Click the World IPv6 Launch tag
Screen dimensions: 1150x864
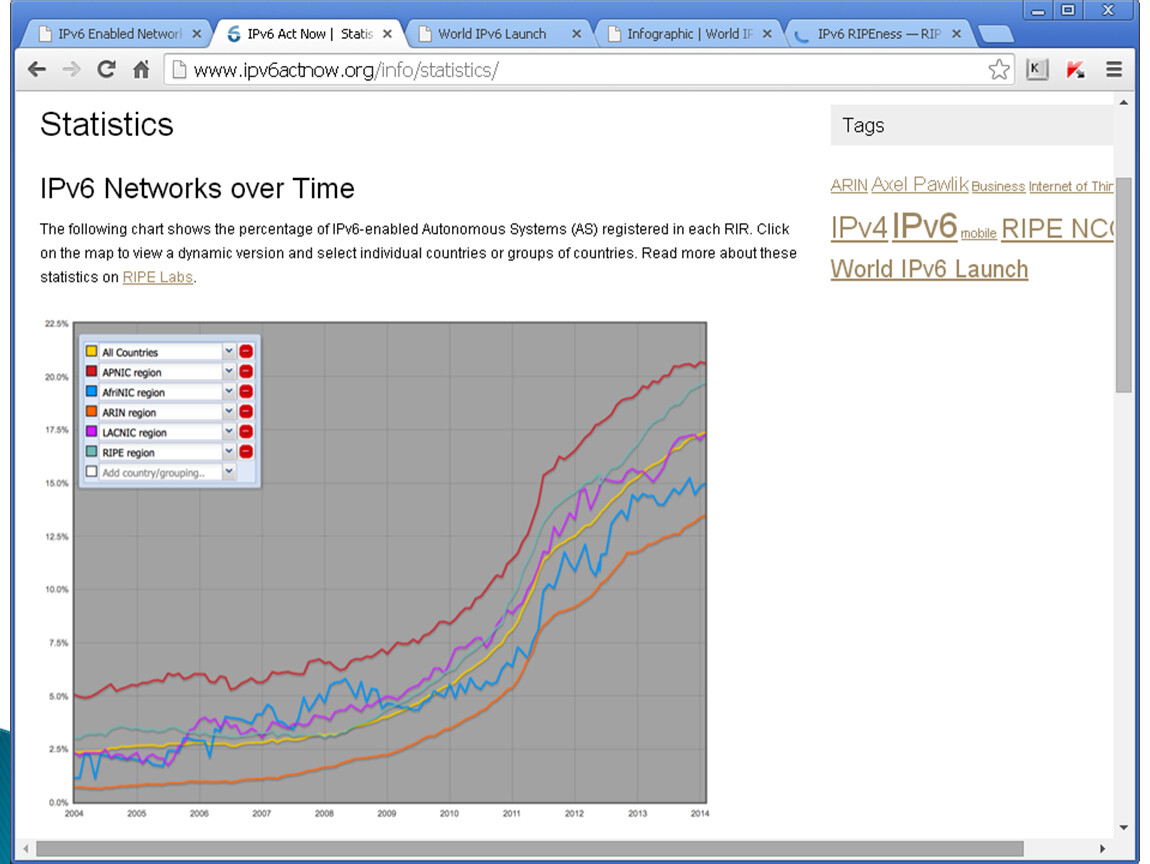[x=929, y=270]
